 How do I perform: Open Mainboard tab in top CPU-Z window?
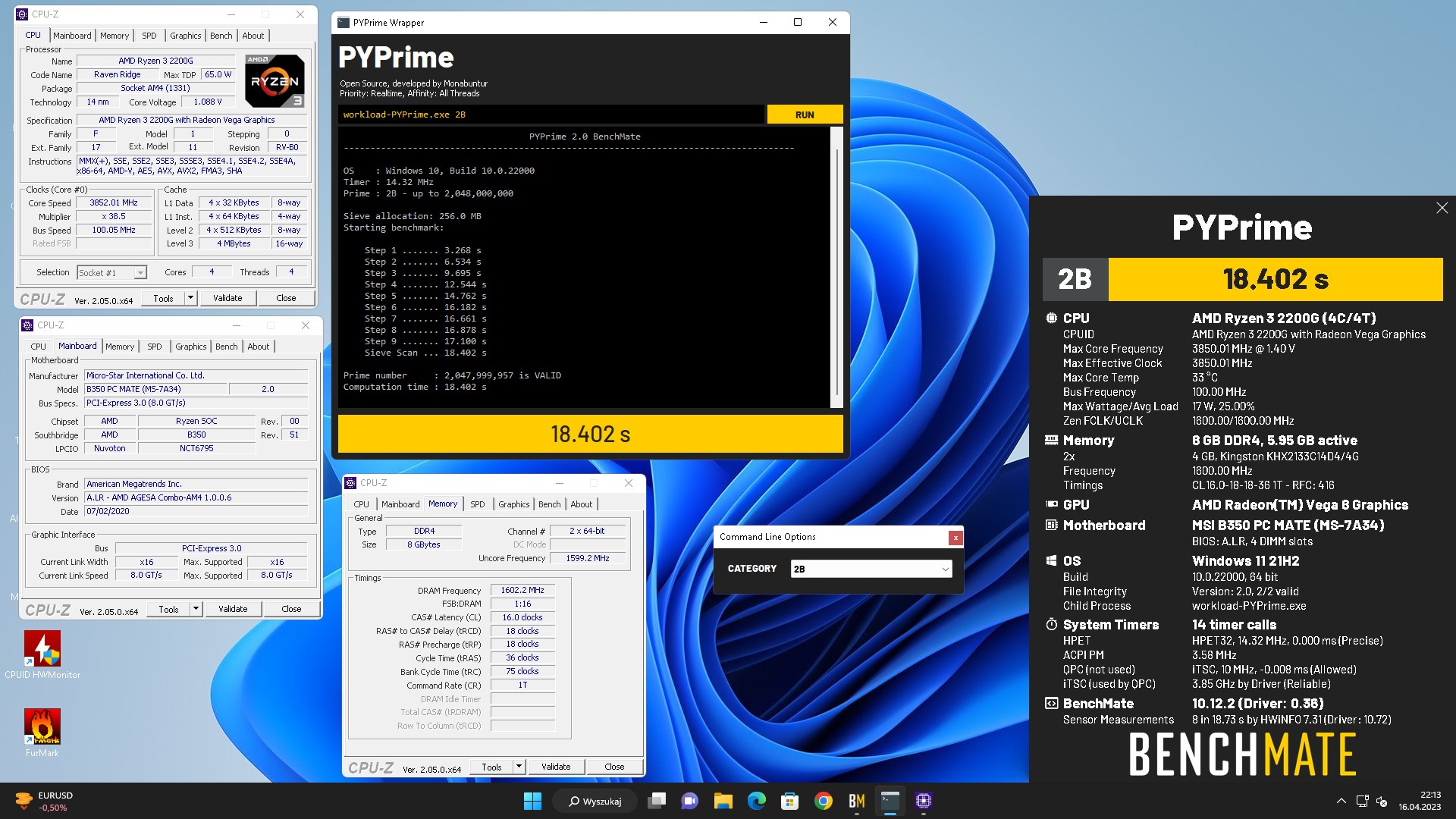click(x=72, y=36)
